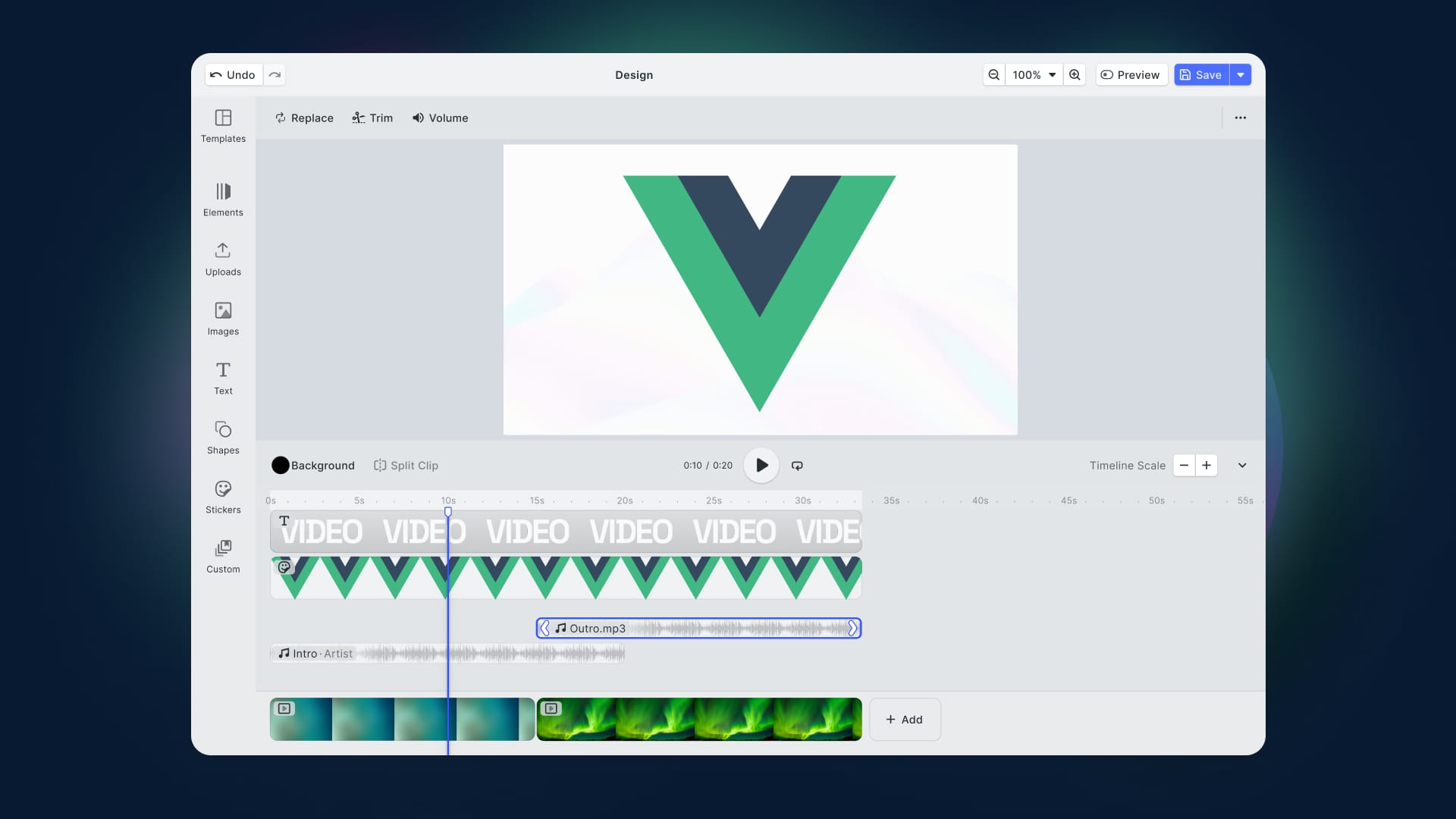1456x819 pixels.
Task: Click the 15s mark on the ruler
Action: (537, 500)
